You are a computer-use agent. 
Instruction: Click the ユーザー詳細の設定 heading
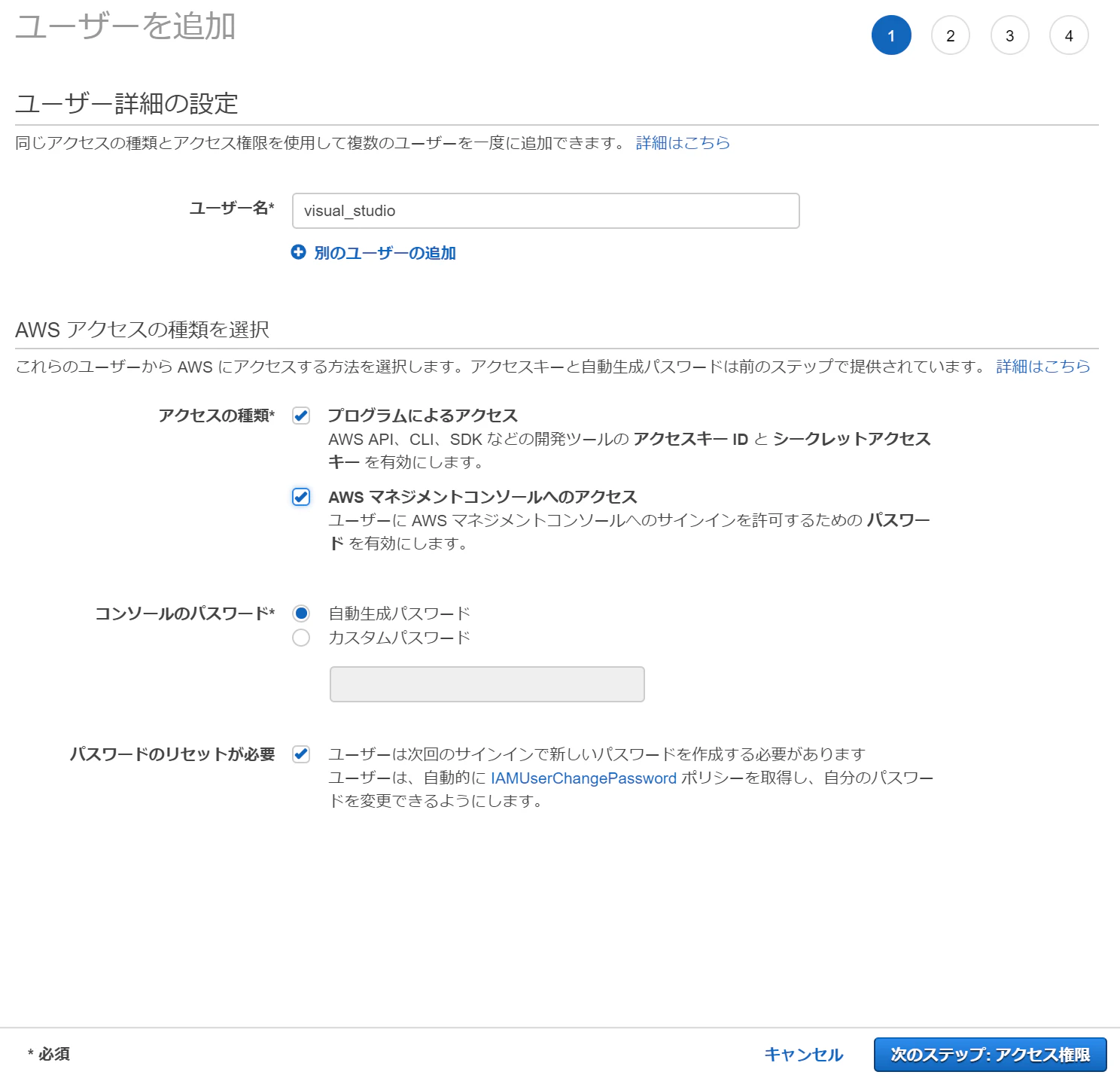pos(126,103)
